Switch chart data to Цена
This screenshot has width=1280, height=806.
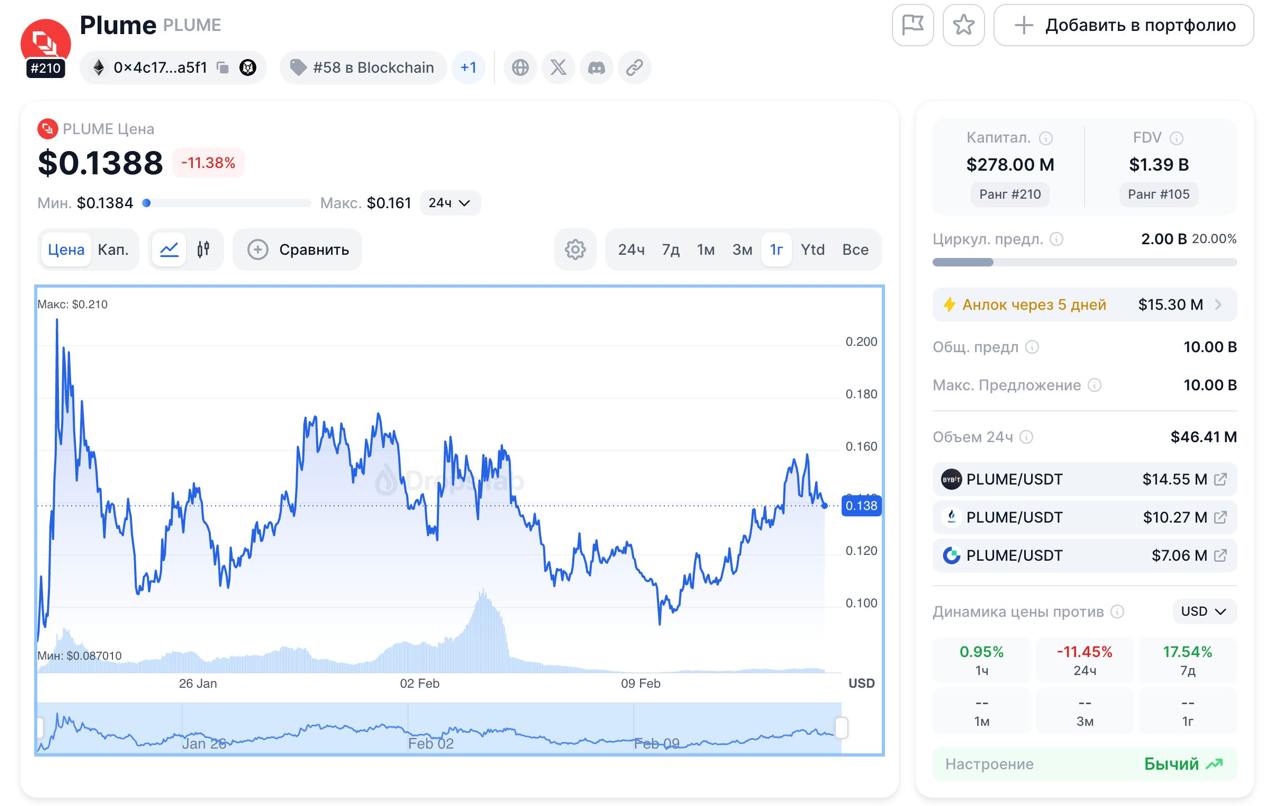tap(66, 250)
